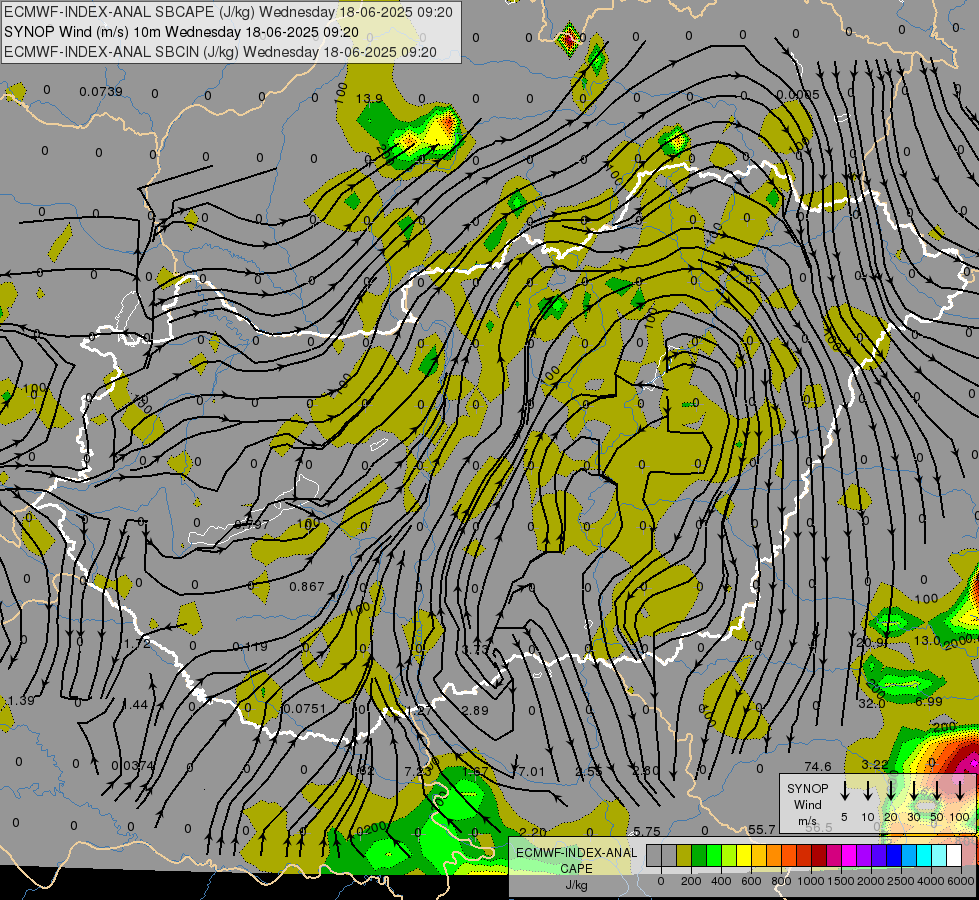The height and width of the screenshot is (900, 979).
Task: Click the 0.119 value on the map
Action: click(x=250, y=646)
